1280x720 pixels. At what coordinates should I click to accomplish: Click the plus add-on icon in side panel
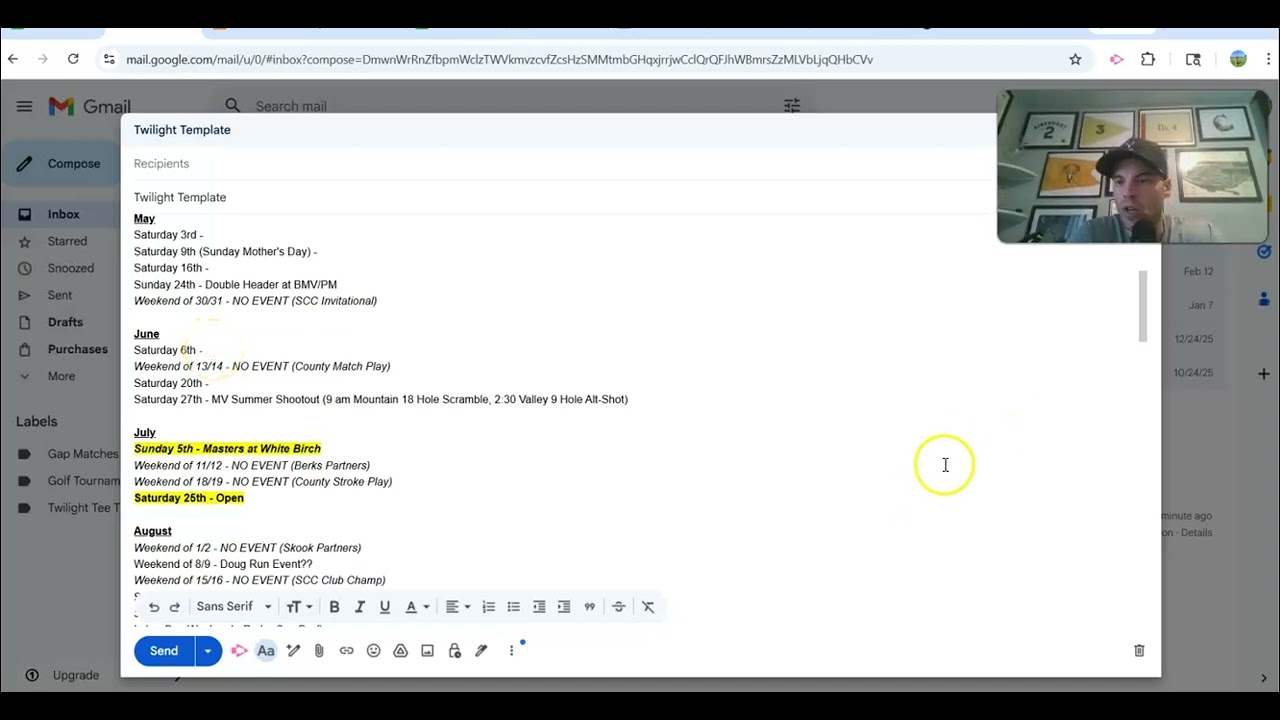(x=1264, y=374)
